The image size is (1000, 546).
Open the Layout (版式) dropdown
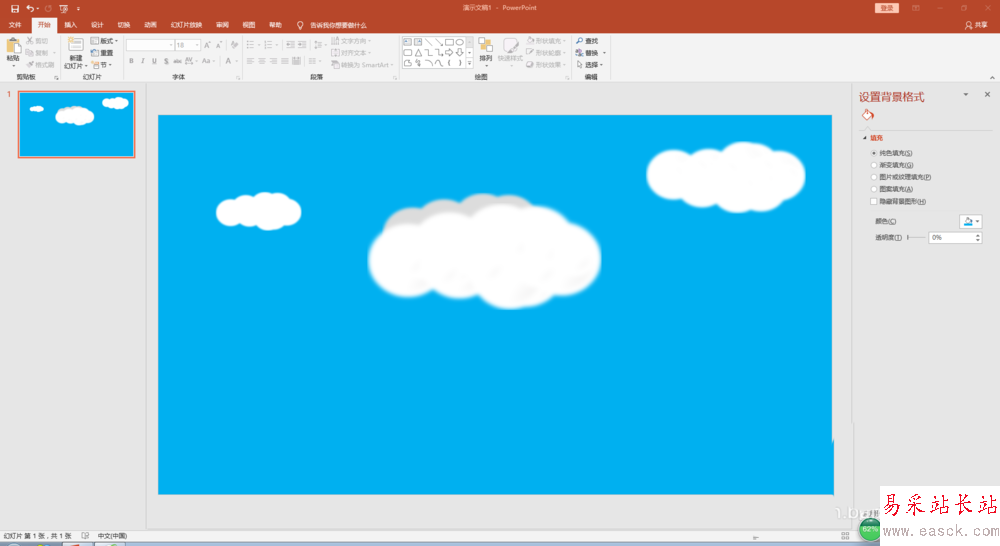click(x=105, y=41)
